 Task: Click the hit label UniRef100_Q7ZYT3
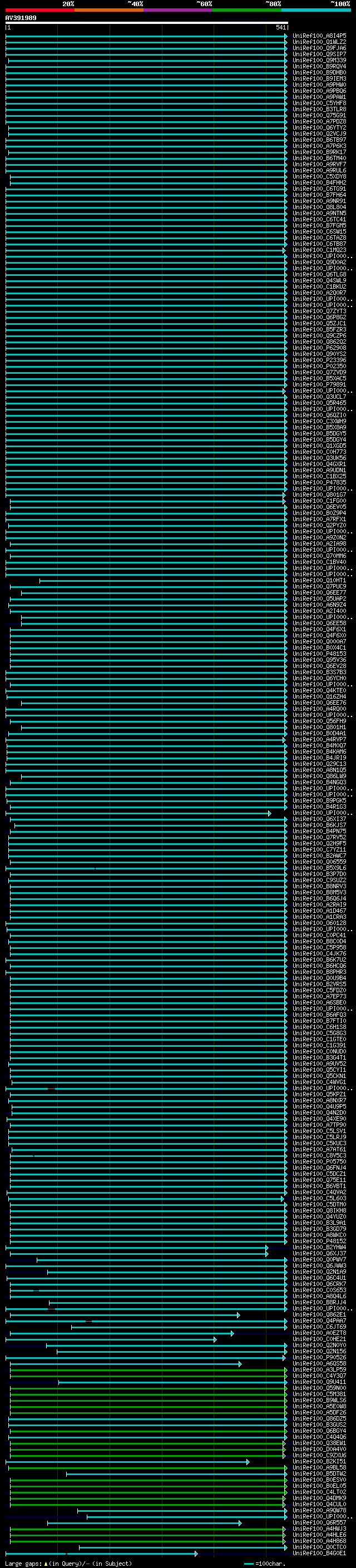click(x=319, y=311)
